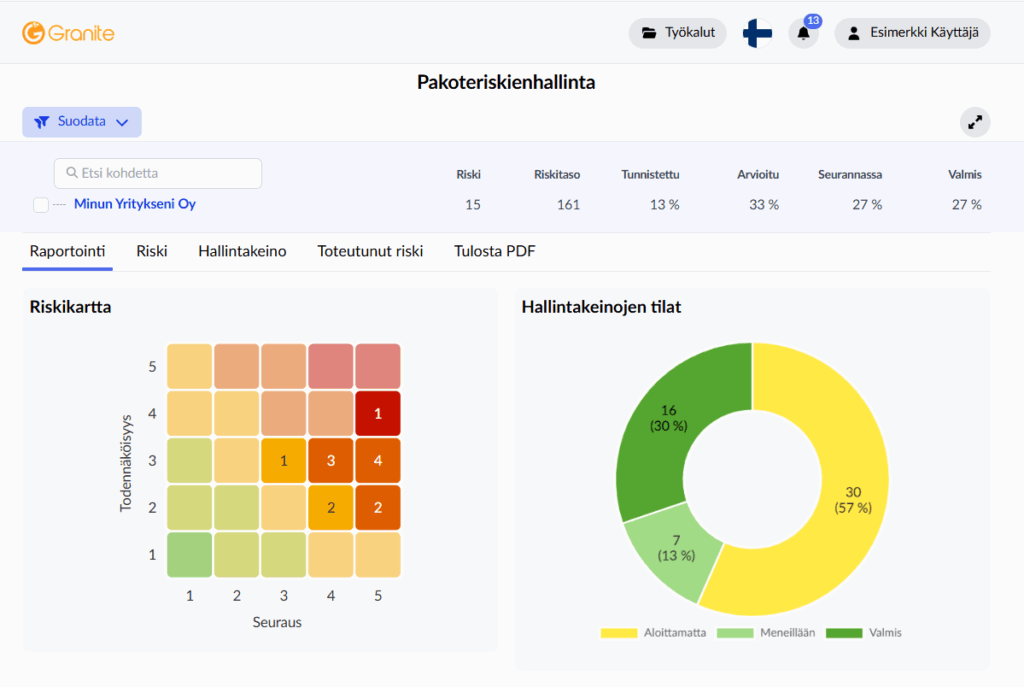Click the magnifier icon in search field
This screenshot has height=687, width=1024.
(x=72, y=173)
